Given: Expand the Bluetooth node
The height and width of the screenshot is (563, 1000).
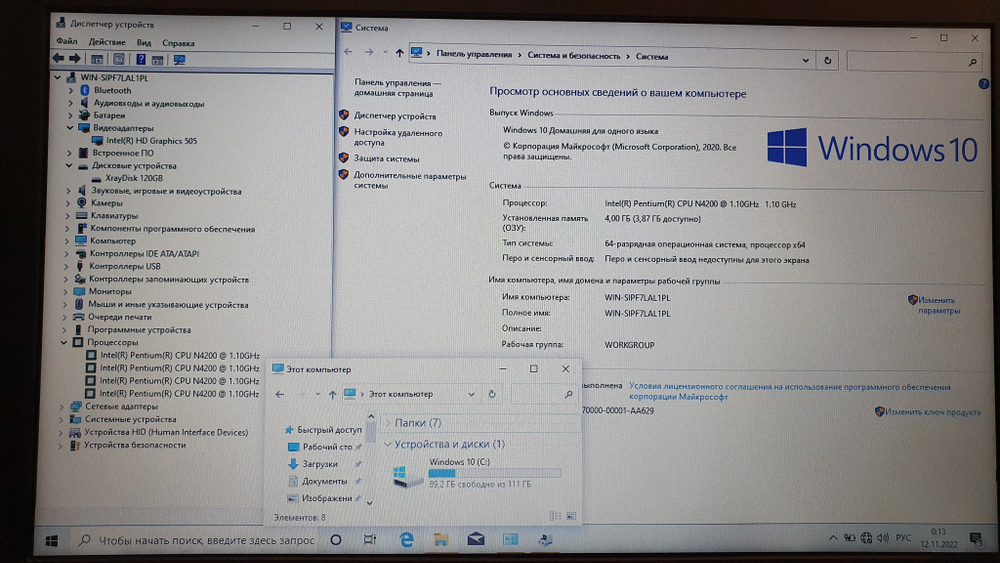Looking at the screenshot, I should (x=71, y=91).
